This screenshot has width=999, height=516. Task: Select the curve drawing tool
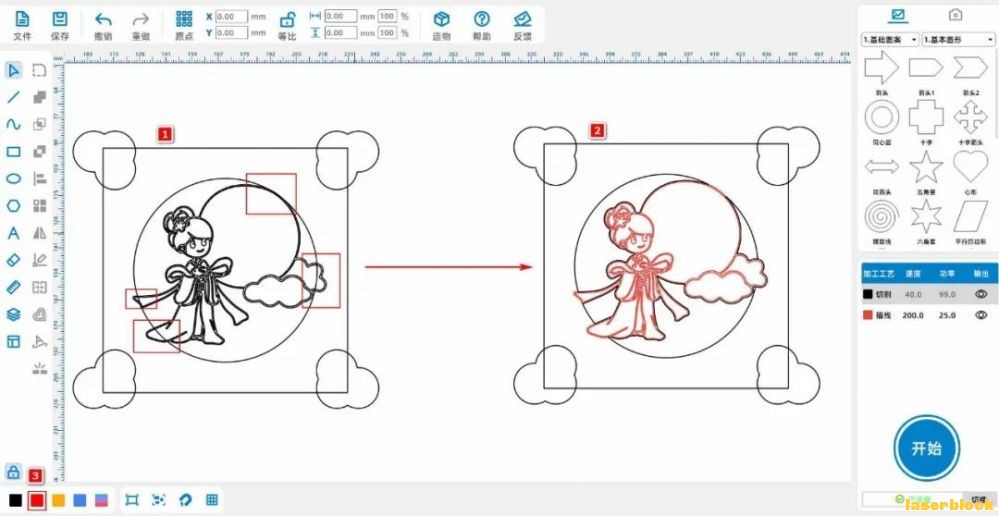click(13, 124)
